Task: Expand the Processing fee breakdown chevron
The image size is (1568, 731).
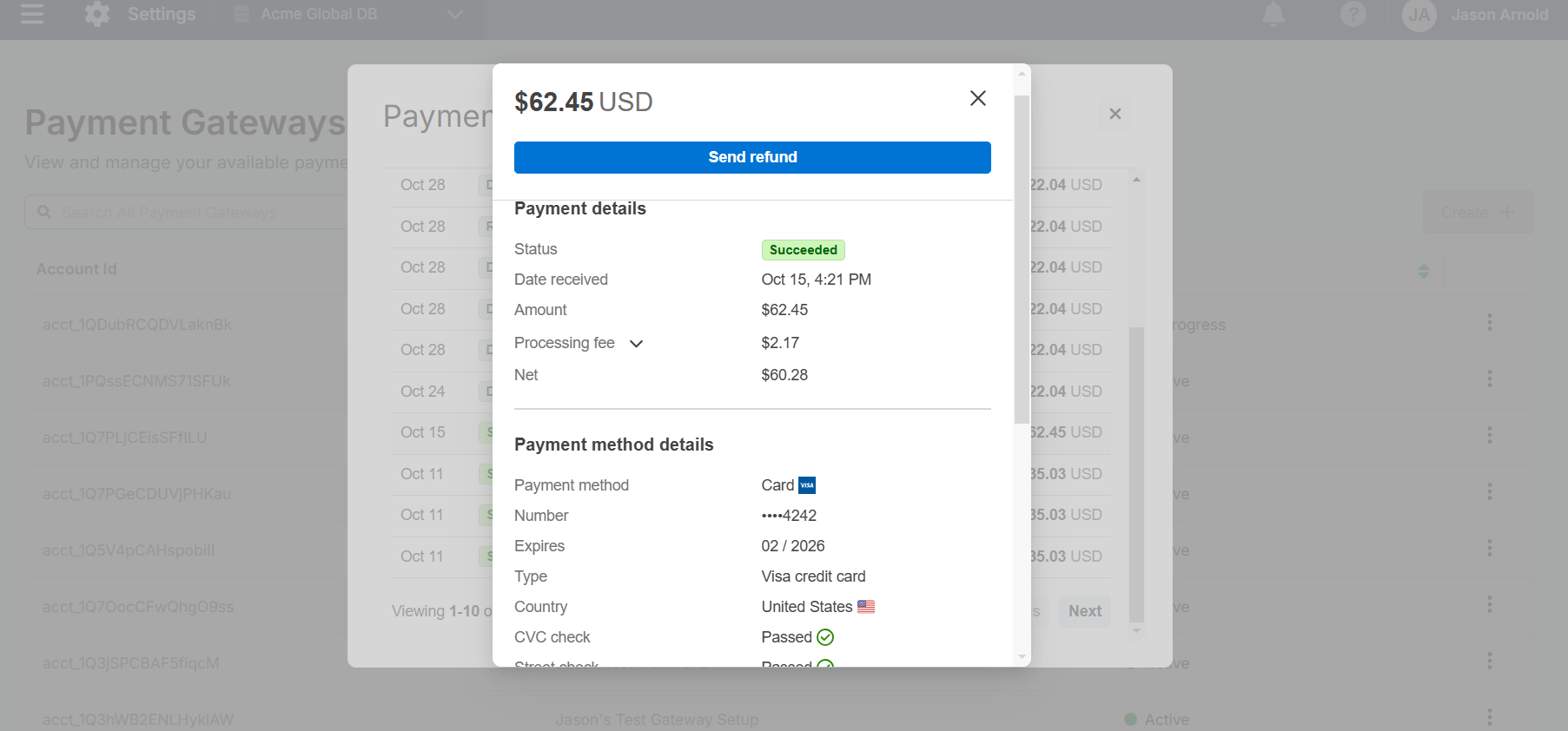Action: point(636,344)
